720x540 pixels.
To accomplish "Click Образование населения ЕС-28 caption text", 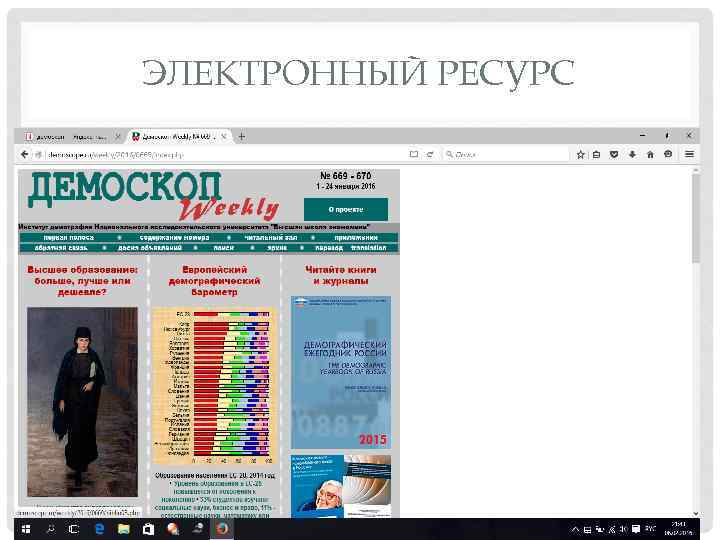I will (x=215, y=476).
